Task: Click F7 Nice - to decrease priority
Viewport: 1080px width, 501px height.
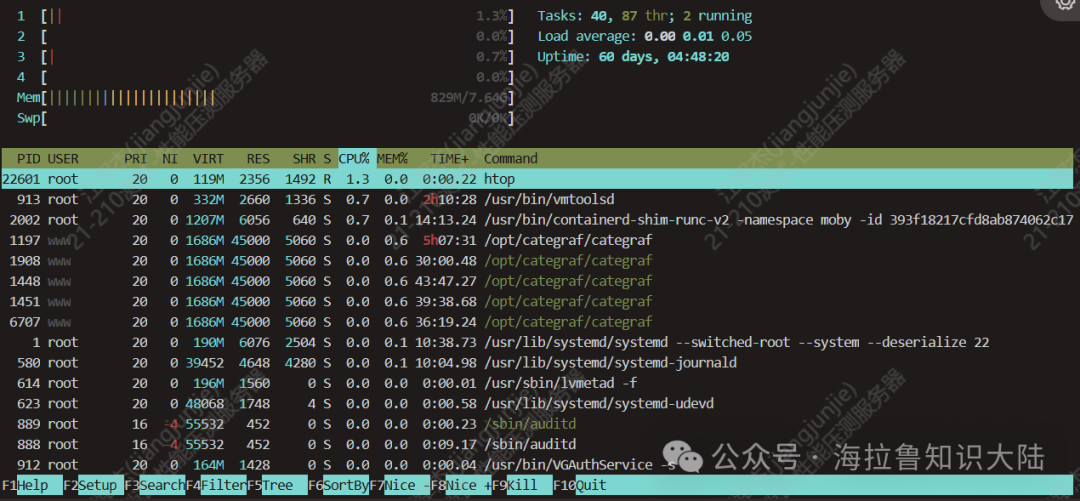Action: point(399,485)
